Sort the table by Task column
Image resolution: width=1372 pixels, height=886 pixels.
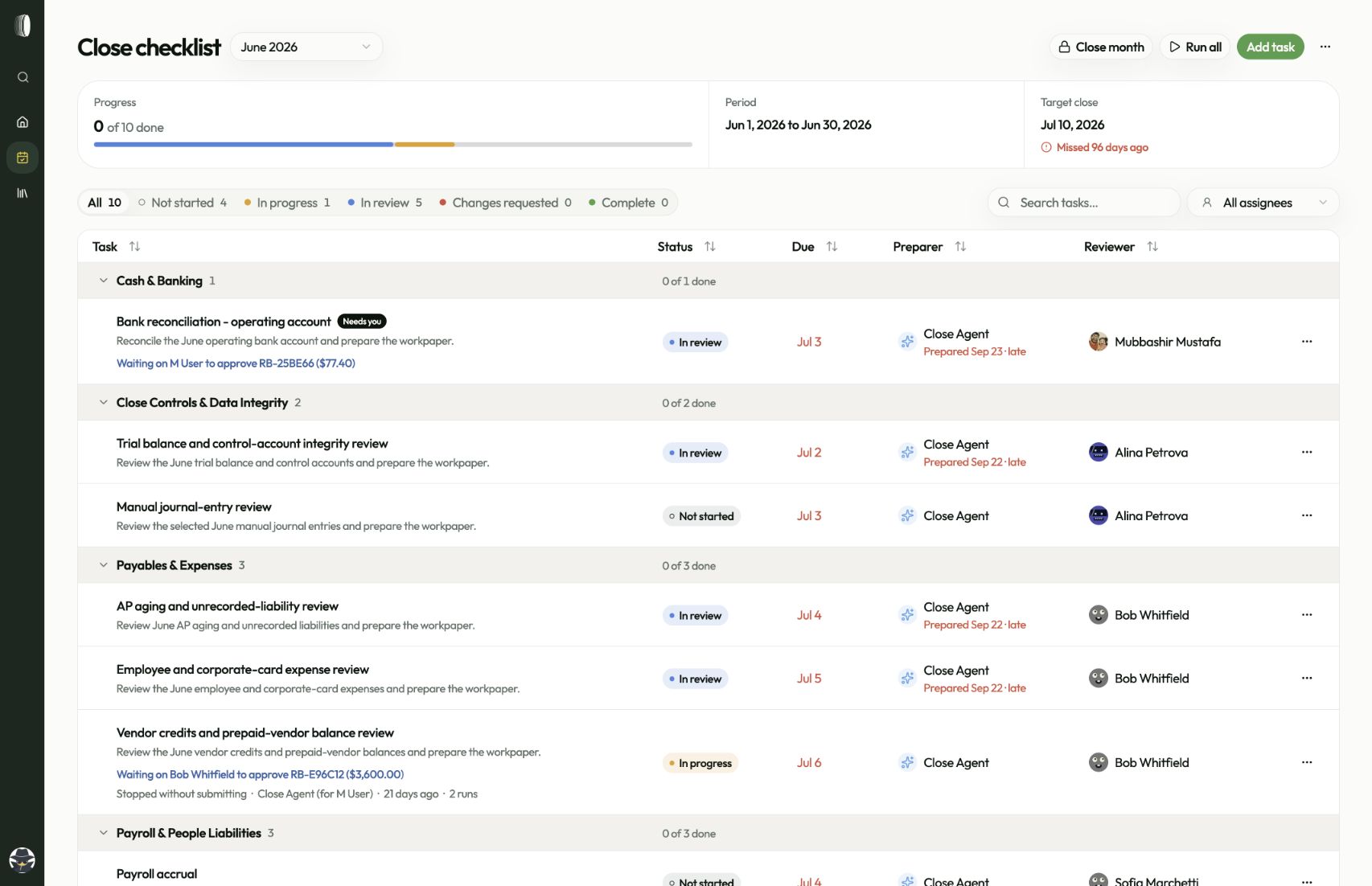point(134,247)
